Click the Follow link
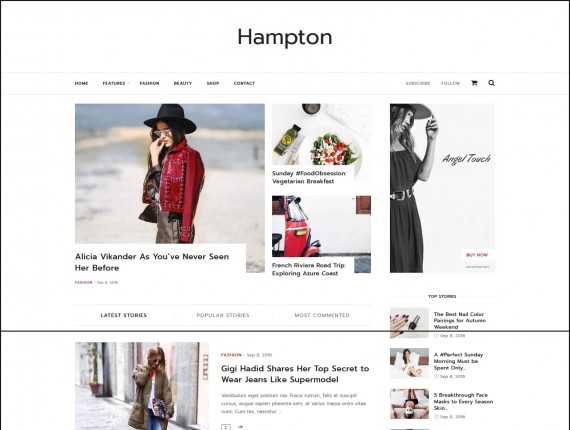Viewport: 570px width, 430px height. click(450, 83)
